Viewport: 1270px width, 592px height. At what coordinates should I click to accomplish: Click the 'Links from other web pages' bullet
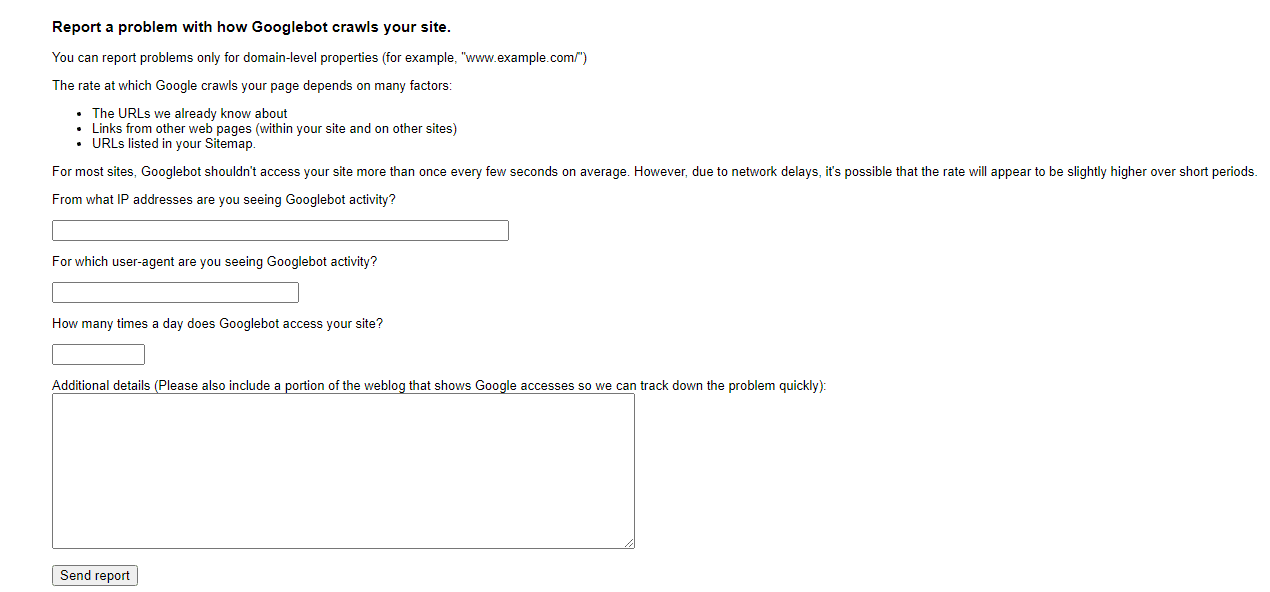pos(274,129)
